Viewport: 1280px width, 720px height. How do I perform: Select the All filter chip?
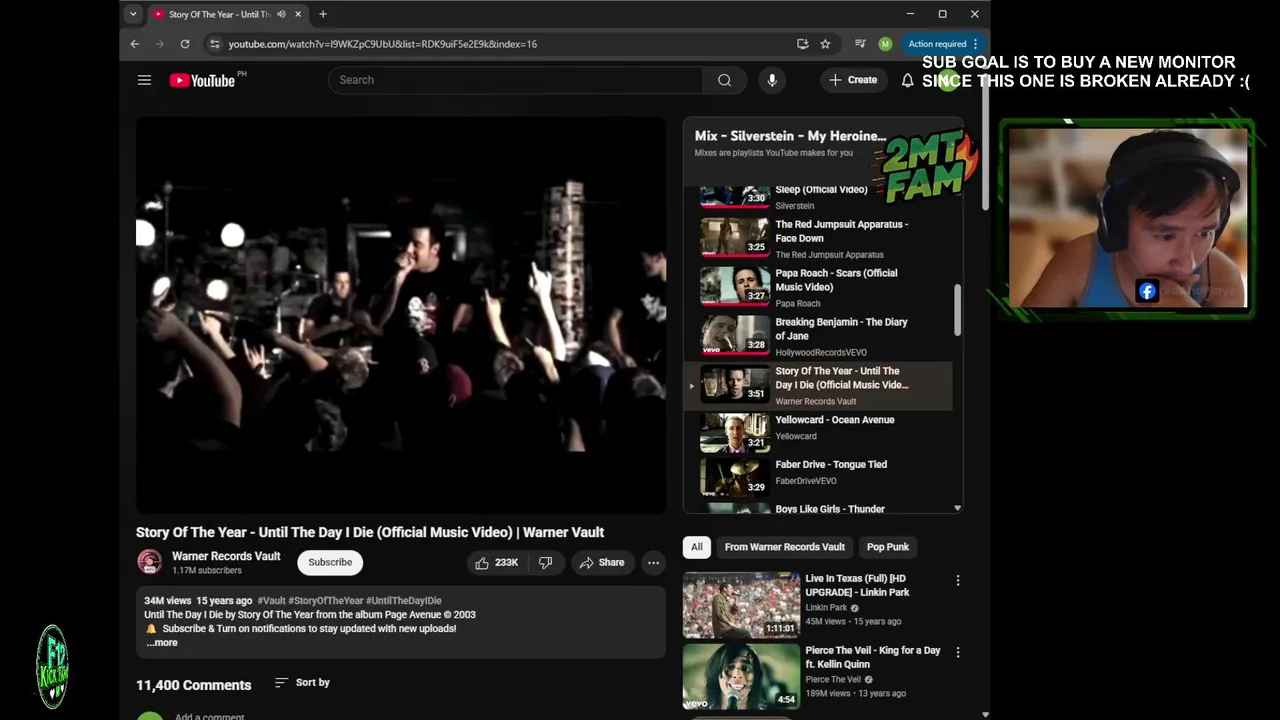(x=697, y=547)
